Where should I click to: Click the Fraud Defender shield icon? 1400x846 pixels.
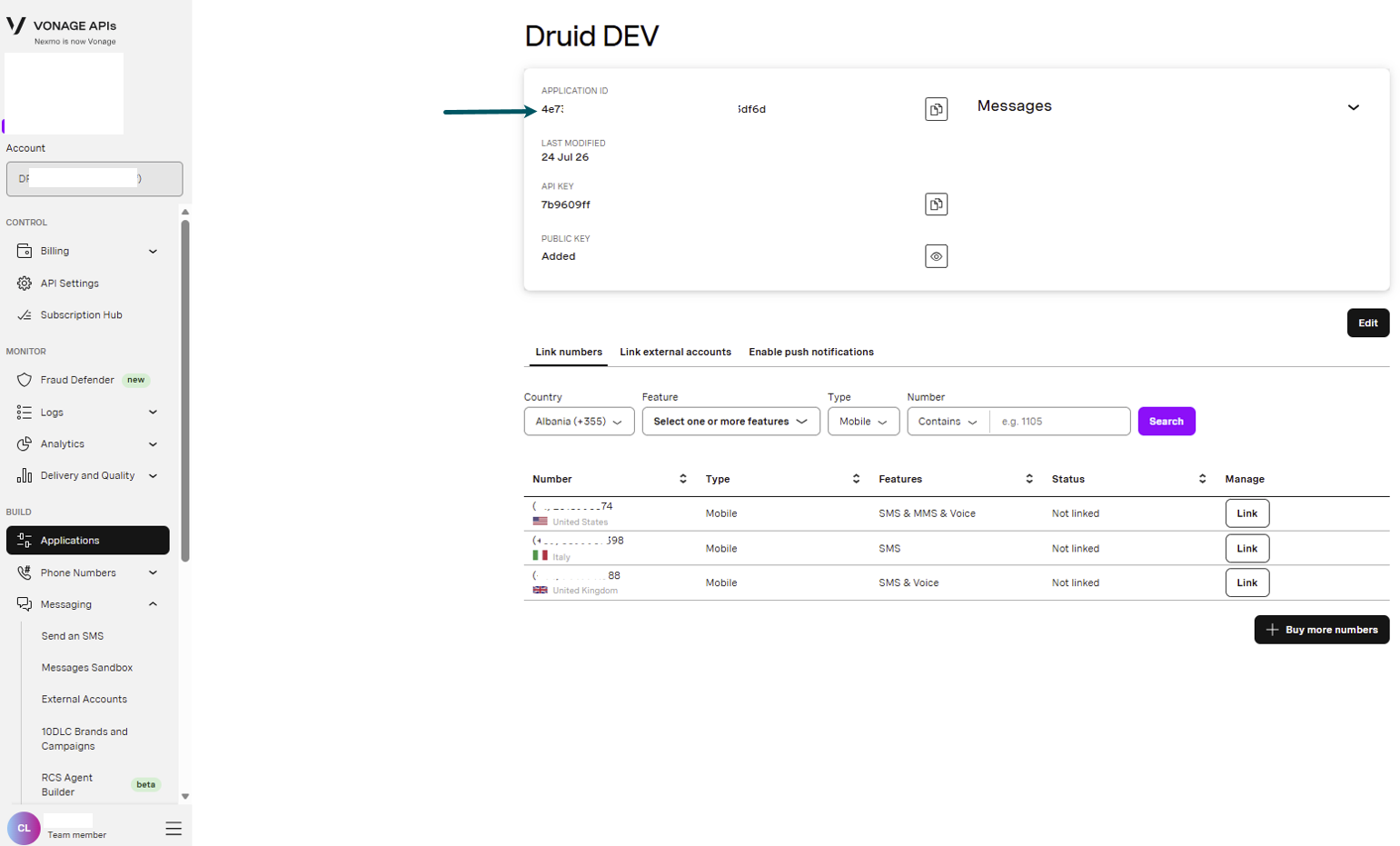pyautogui.click(x=25, y=380)
